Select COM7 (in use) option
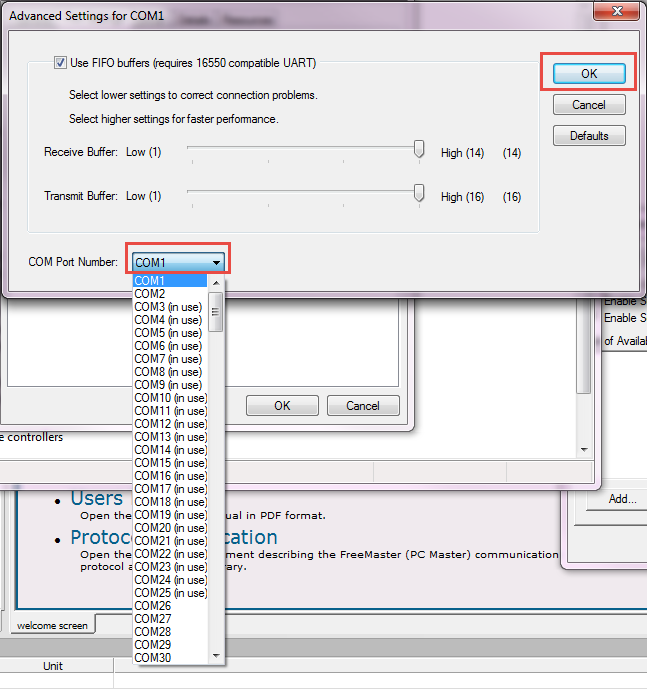Screen dimensions: 647x695 click(x=170, y=359)
